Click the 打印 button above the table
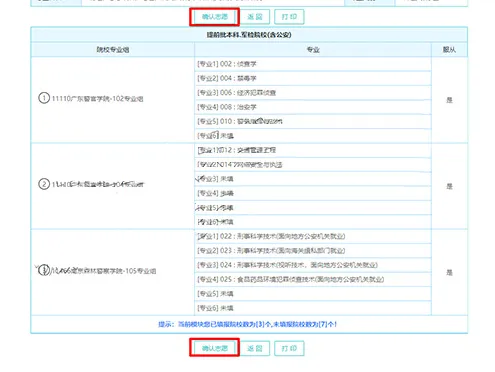 click(289, 17)
